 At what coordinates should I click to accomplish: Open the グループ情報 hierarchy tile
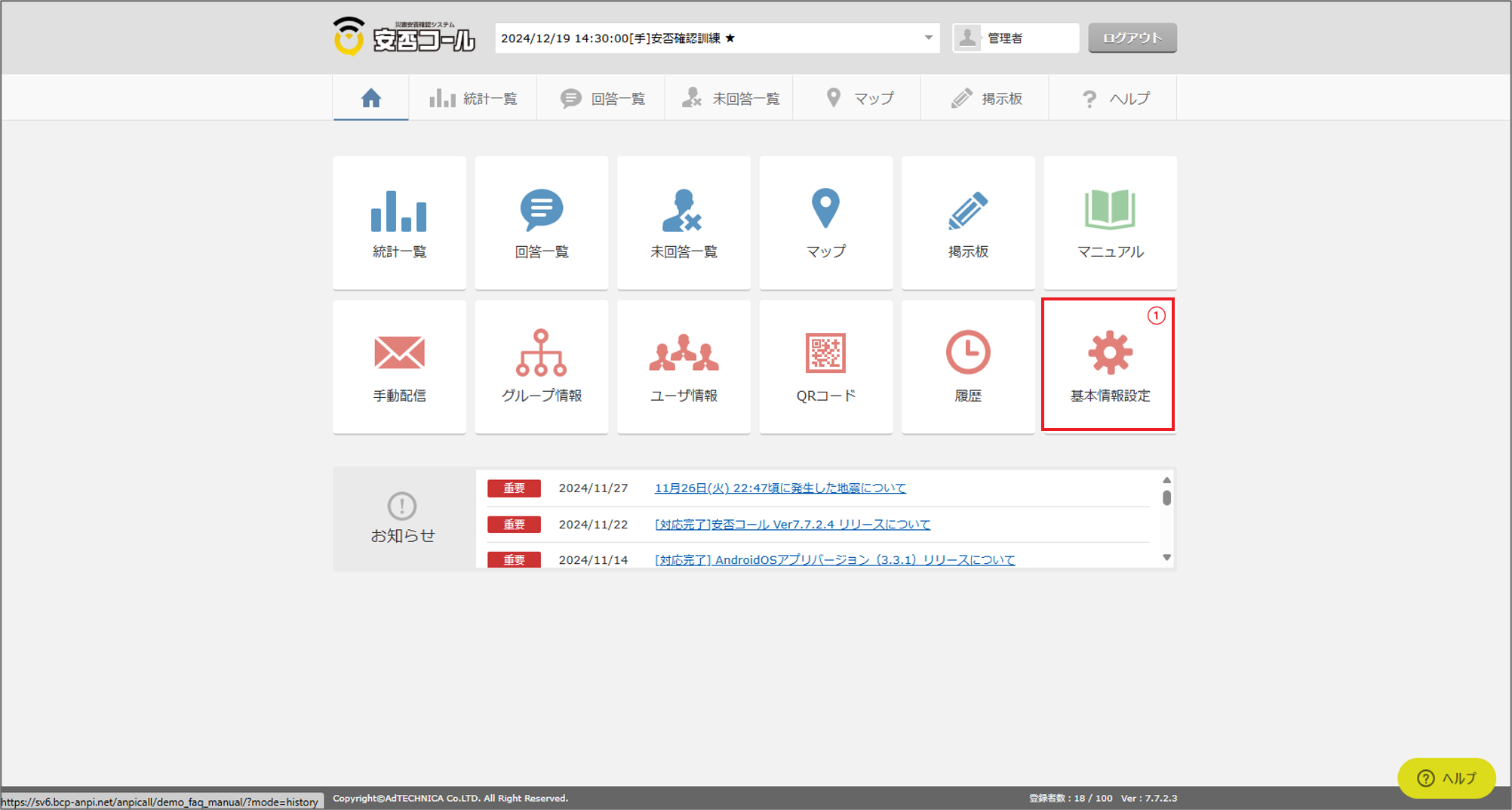[x=541, y=367]
